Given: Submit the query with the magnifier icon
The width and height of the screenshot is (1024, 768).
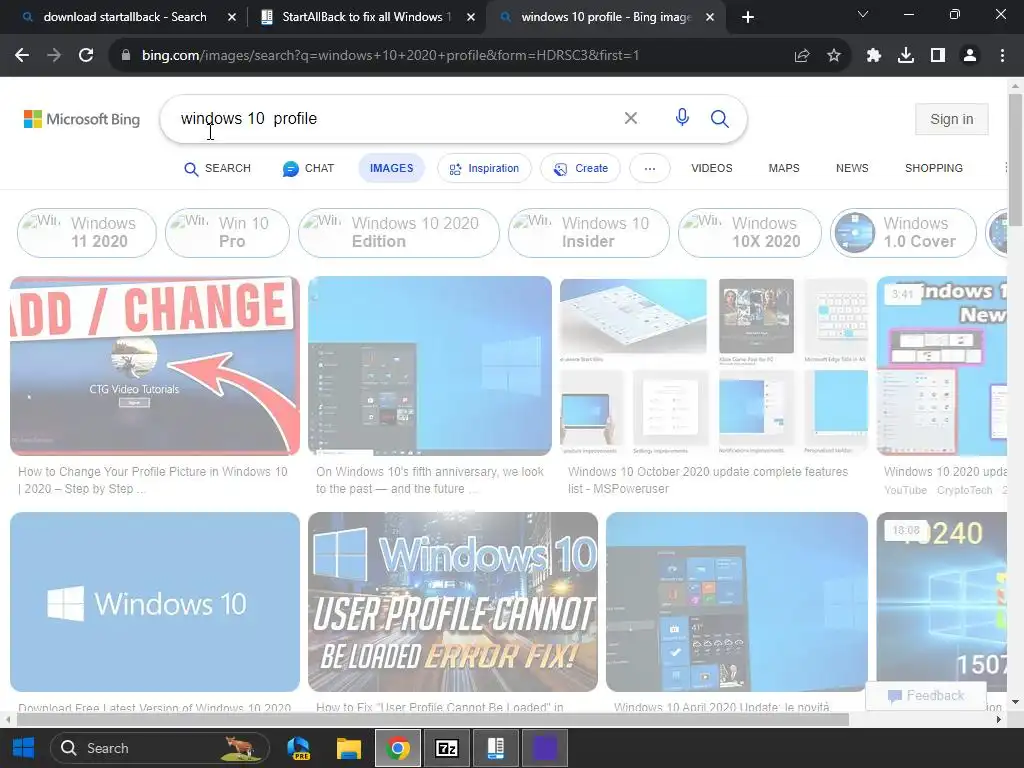Looking at the screenshot, I should click(x=720, y=118).
